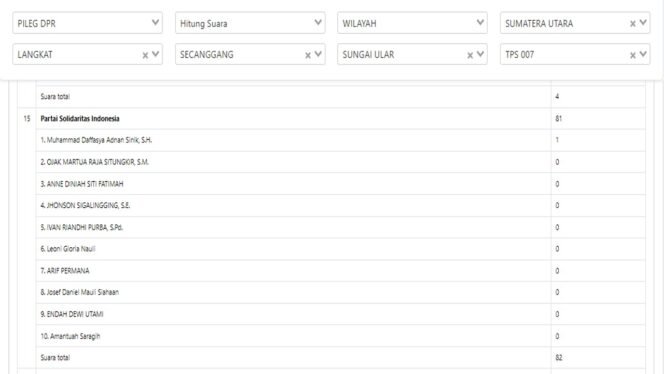Expand the WILAYAH dropdown arrow

coord(480,22)
